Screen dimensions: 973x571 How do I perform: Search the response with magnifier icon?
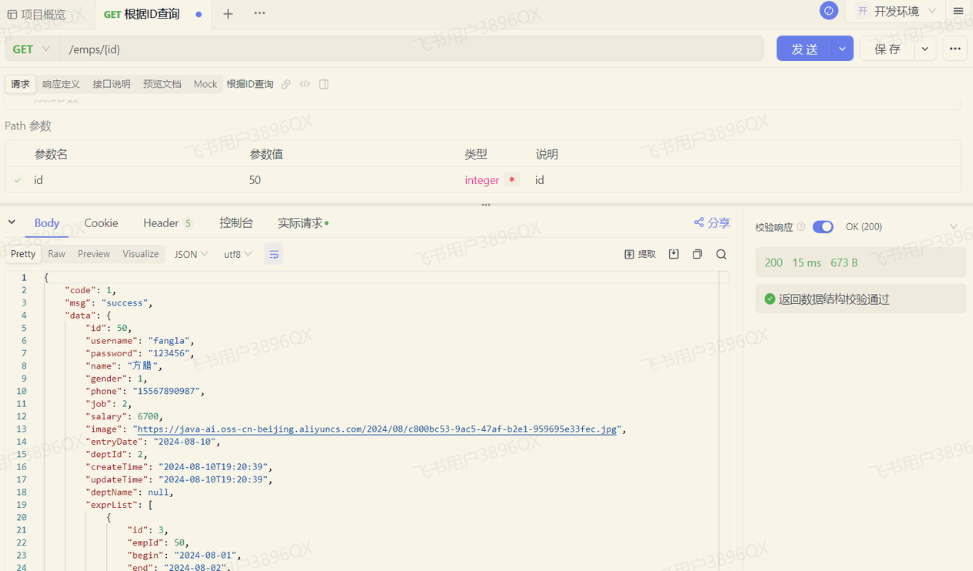point(721,254)
